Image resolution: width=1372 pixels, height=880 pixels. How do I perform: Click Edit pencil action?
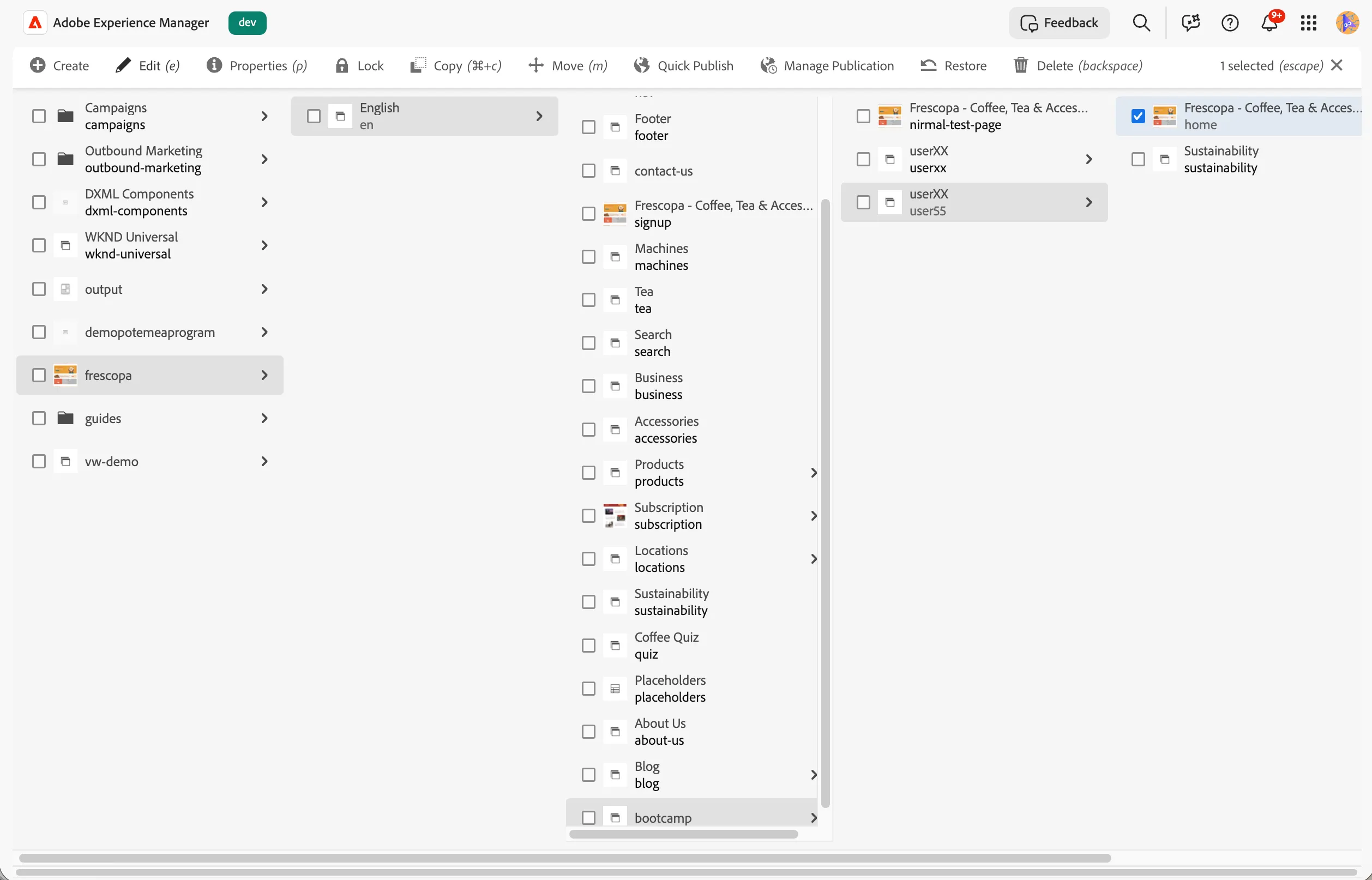click(x=147, y=66)
